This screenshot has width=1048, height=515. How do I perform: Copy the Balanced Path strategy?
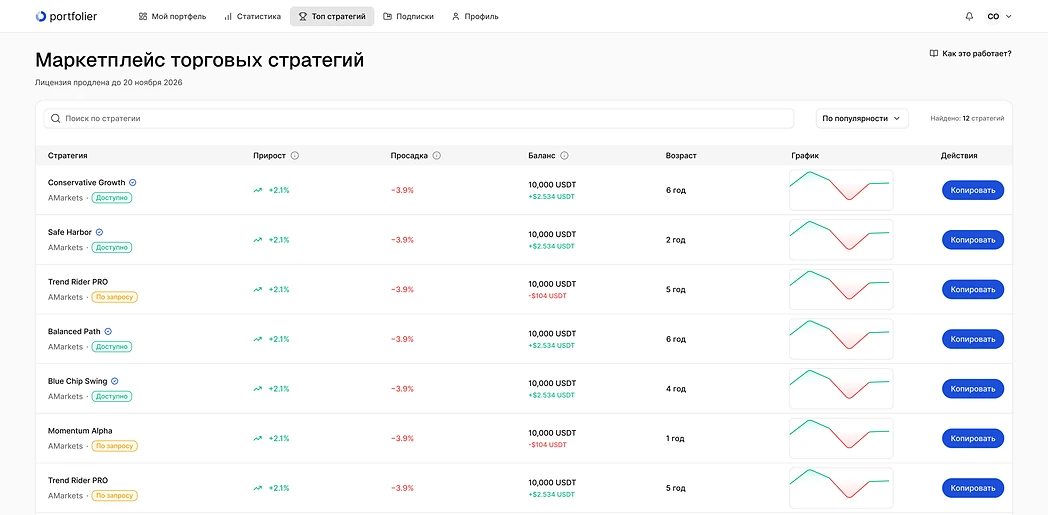pos(973,339)
